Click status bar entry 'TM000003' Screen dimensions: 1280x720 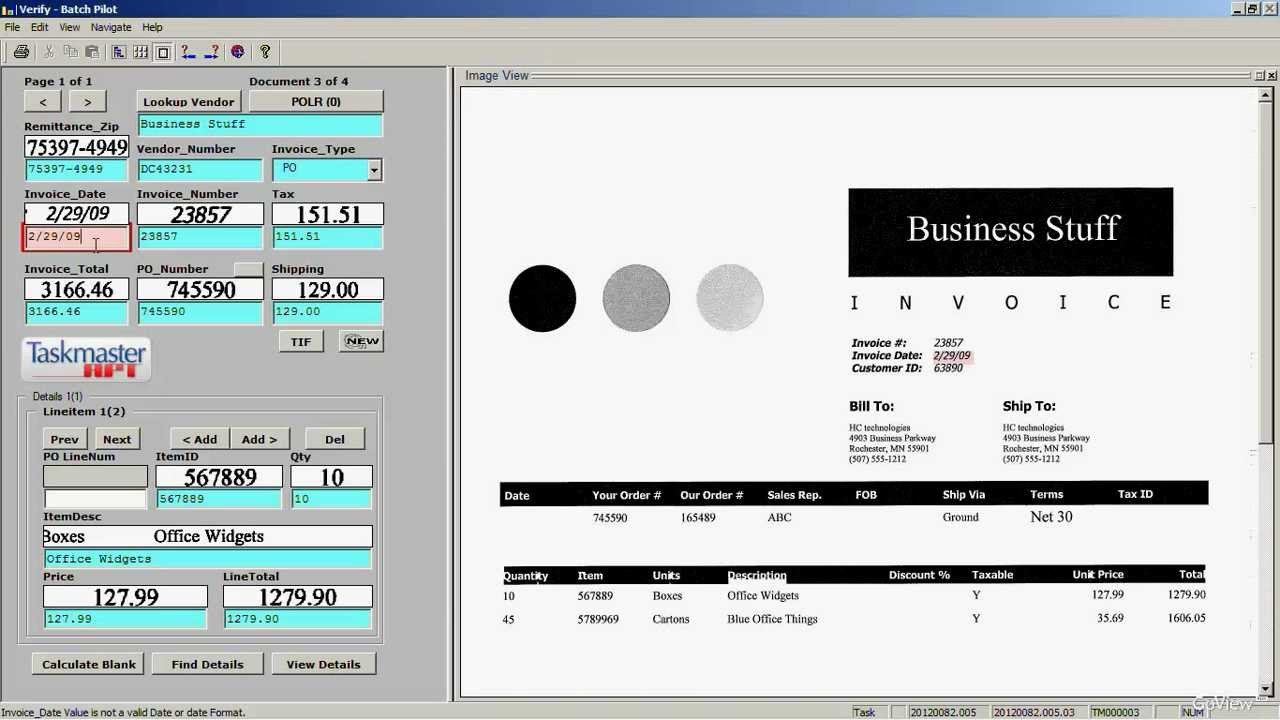[1115, 712]
